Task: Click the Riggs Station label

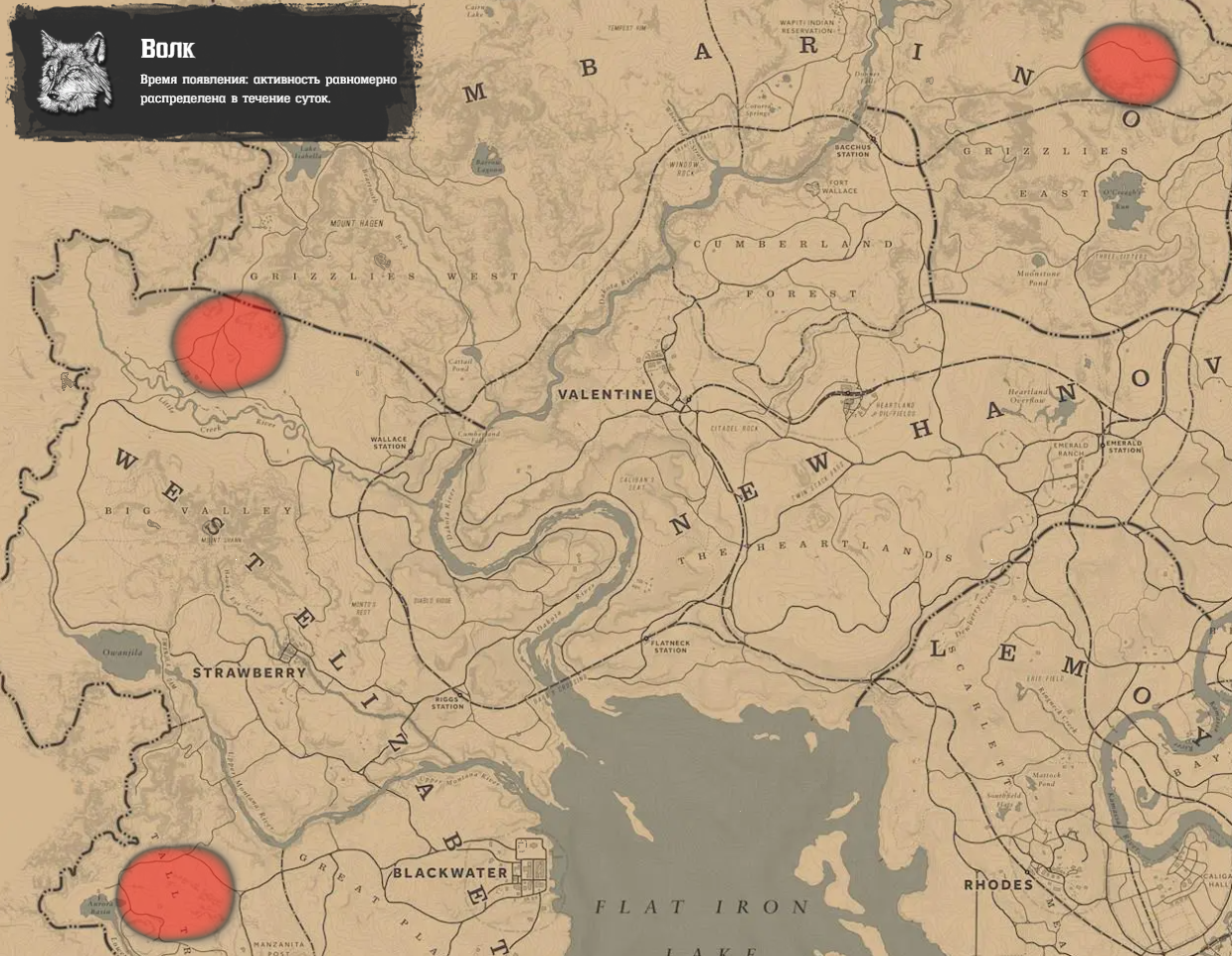Action: tap(447, 703)
